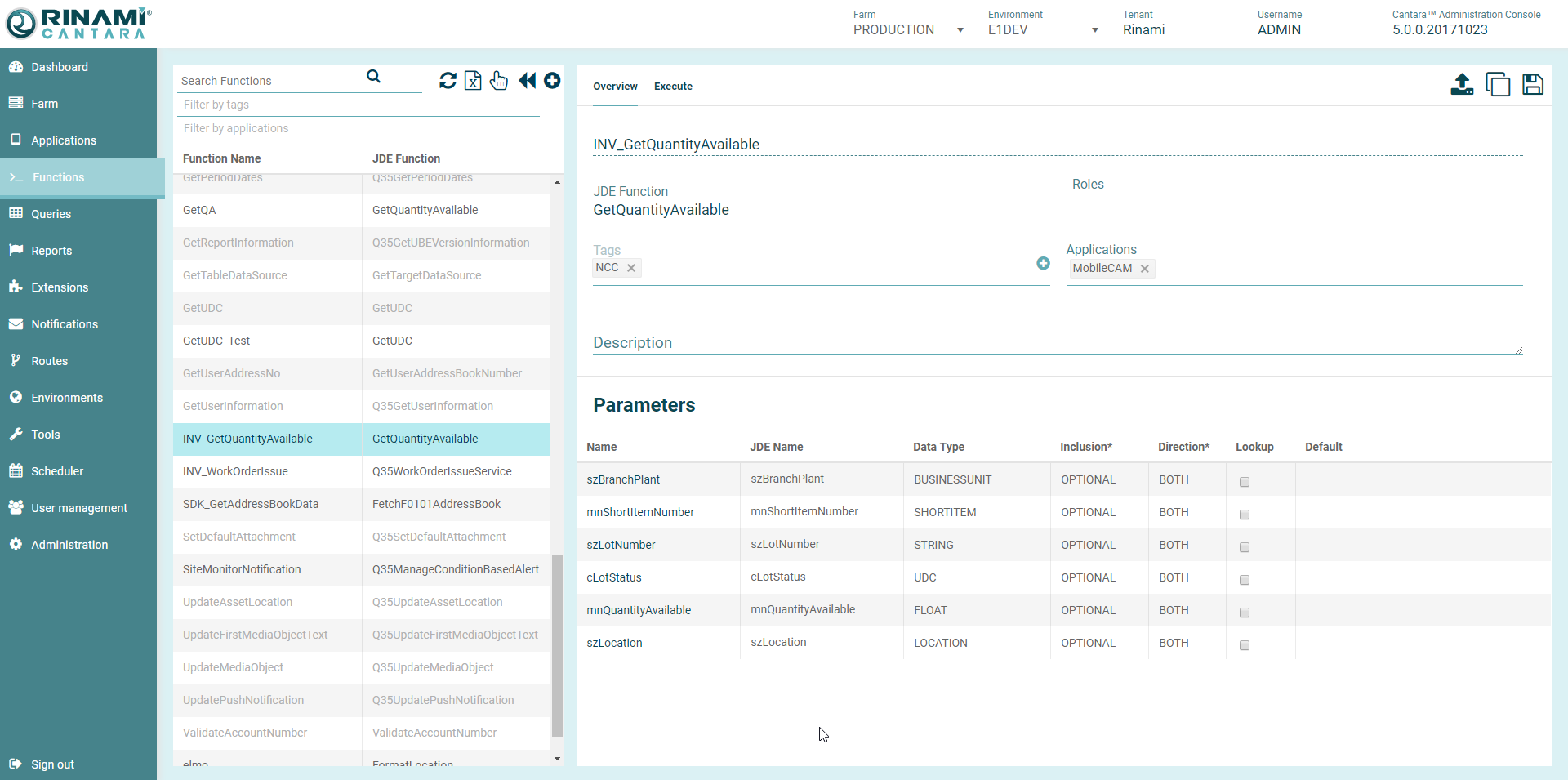1568x780 pixels.
Task: Enable Lookup checkbox for szBranchPlant
Action: pos(1245,482)
